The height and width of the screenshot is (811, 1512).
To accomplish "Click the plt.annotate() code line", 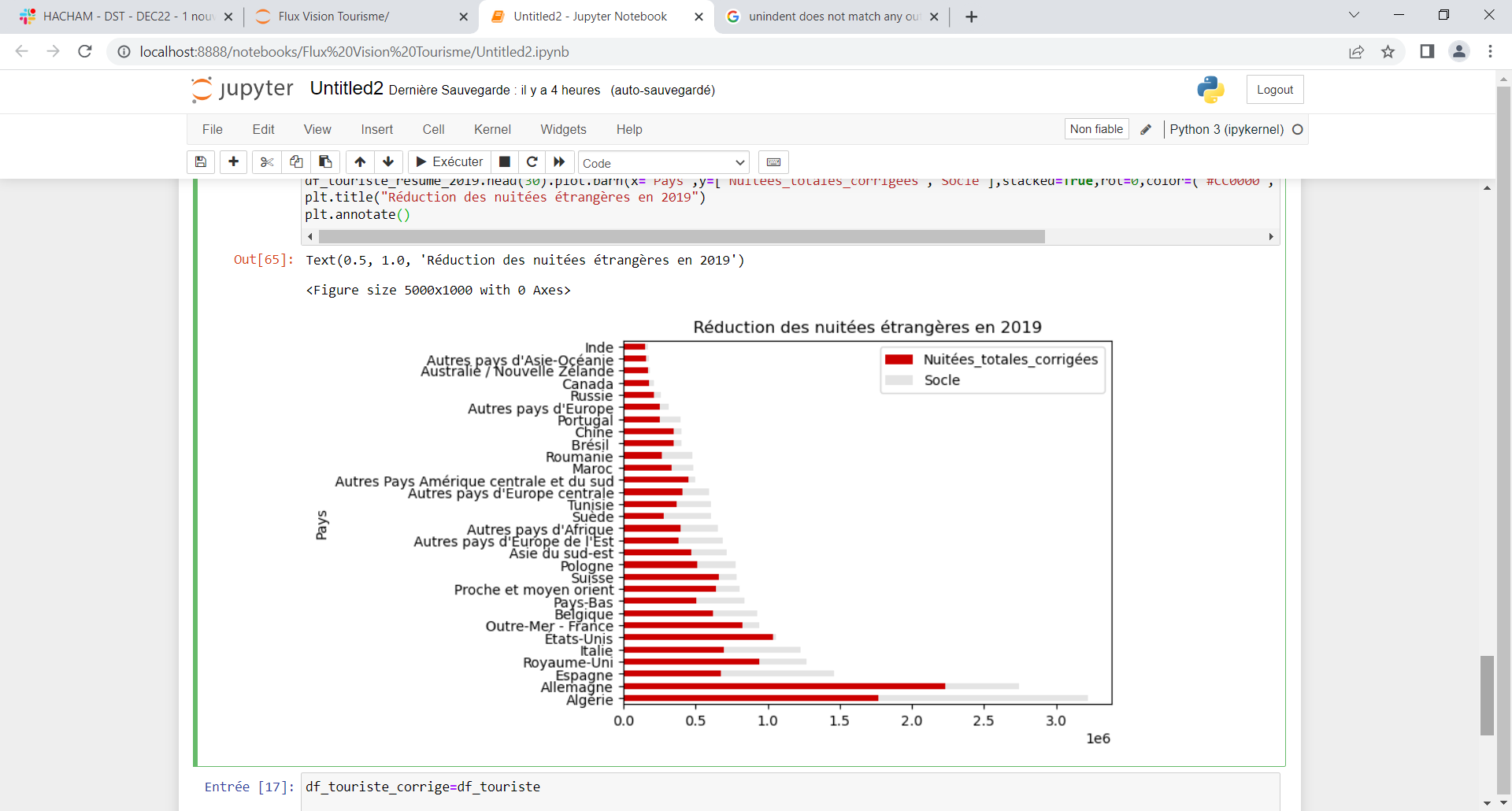I will pos(358,214).
